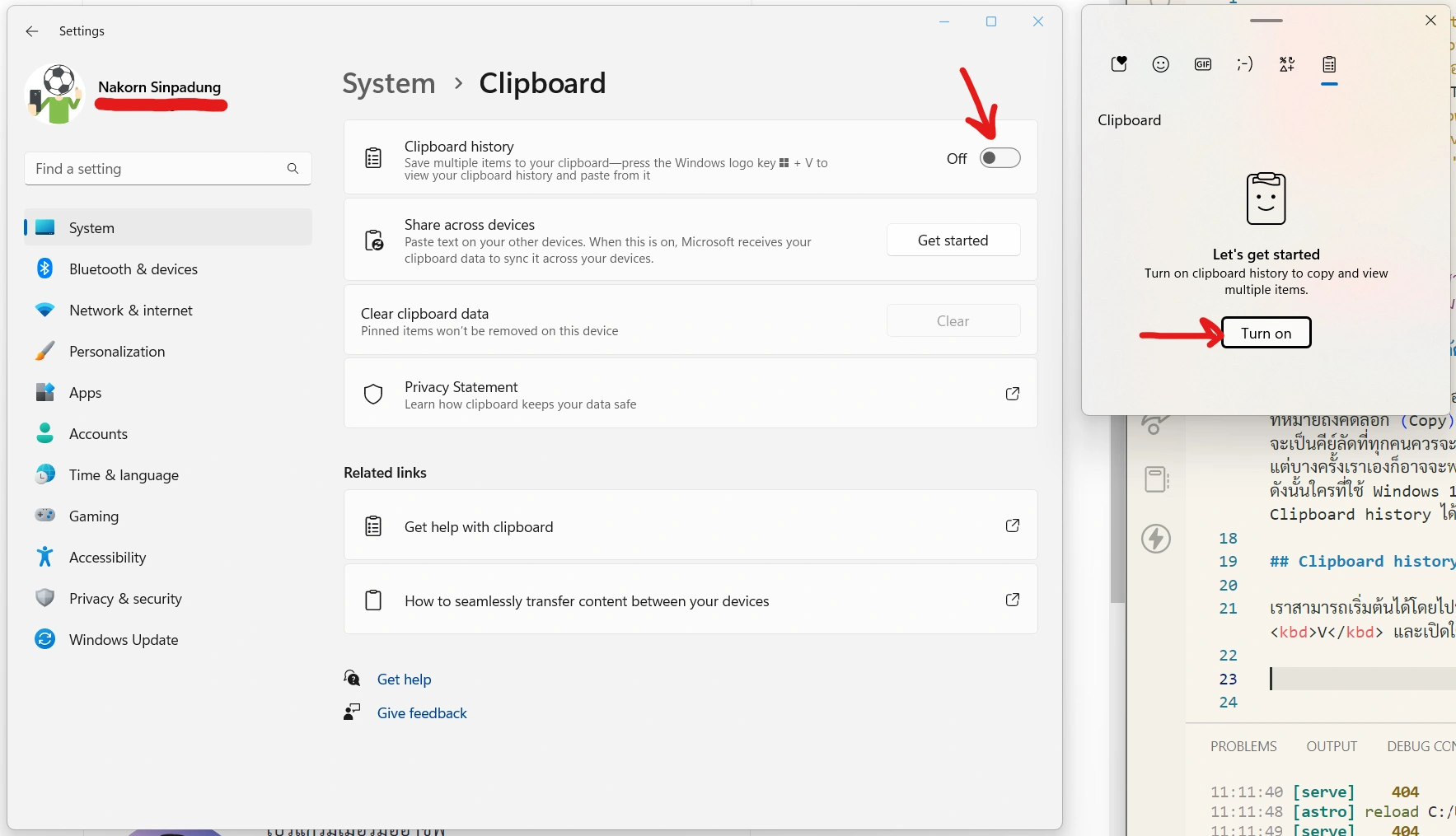Open the Privacy Statement external link icon
The height and width of the screenshot is (836, 1456).
(1013, 394)
